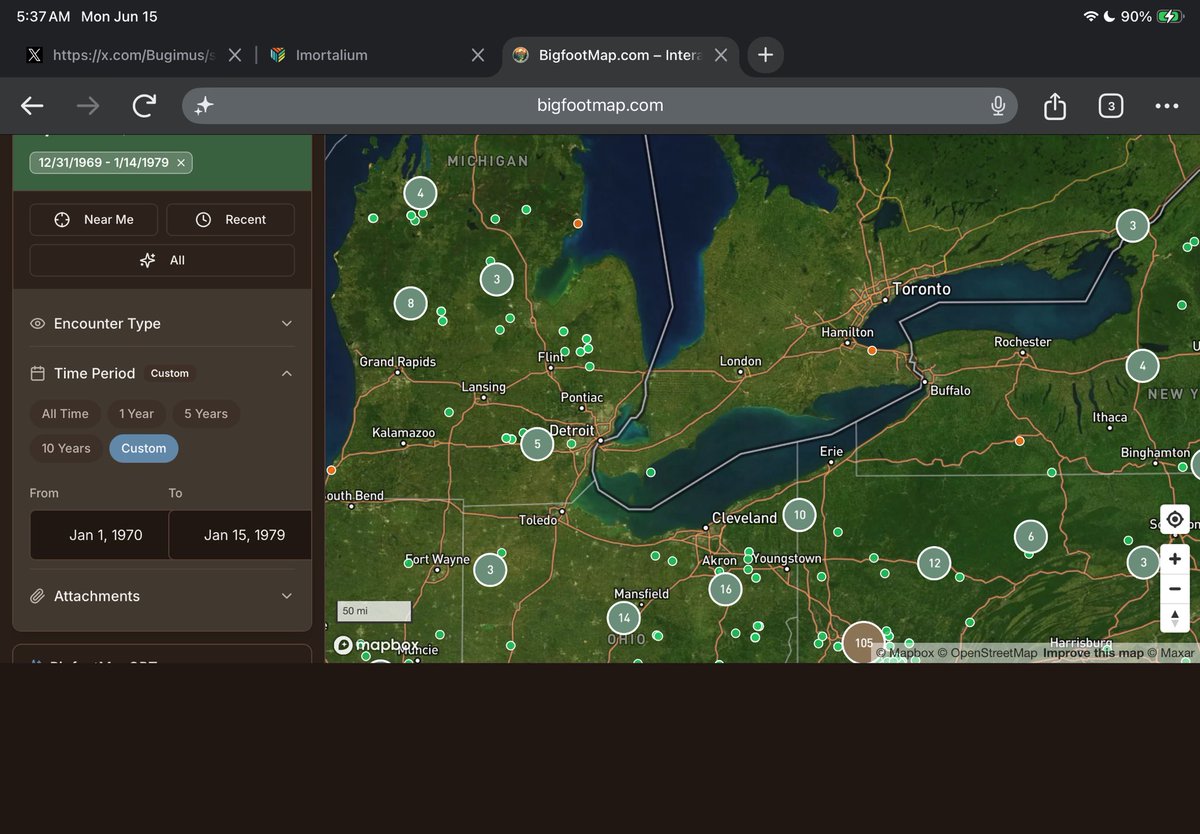Select the 10 Years period option

coord(66,448)
